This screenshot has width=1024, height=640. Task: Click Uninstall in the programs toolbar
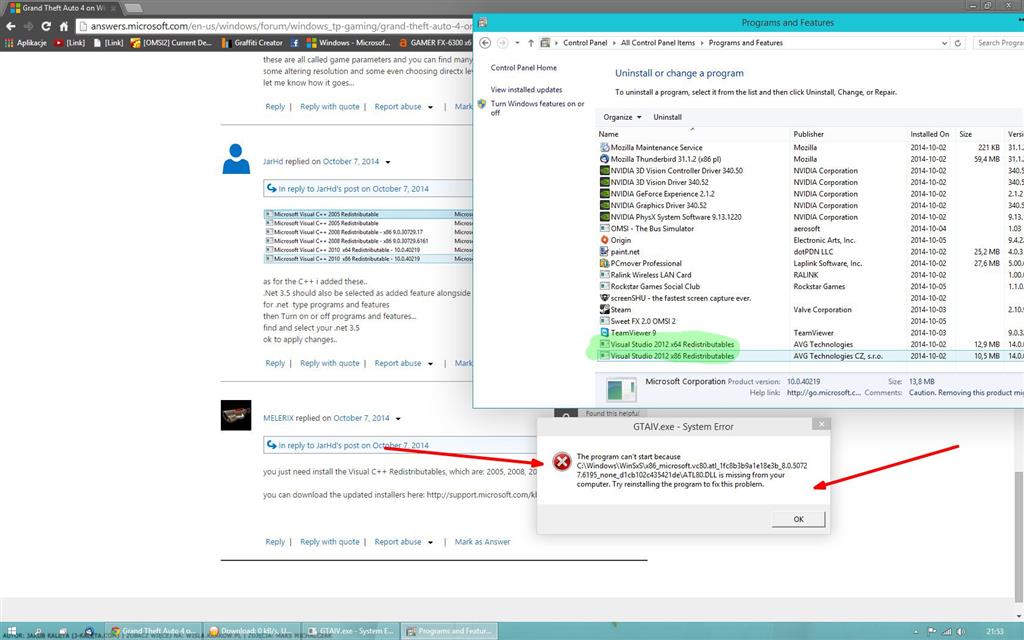pos(667,117)
